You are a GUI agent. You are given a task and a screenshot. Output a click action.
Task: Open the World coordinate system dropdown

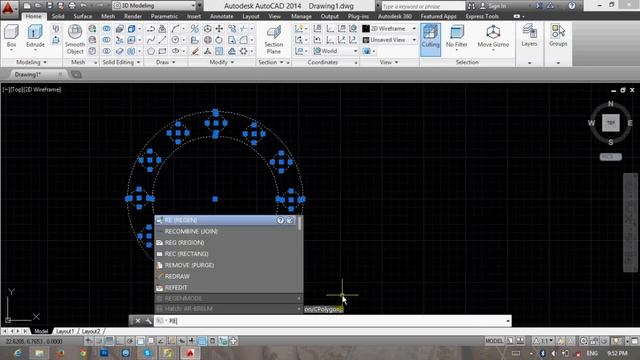[x=336, y=51]
